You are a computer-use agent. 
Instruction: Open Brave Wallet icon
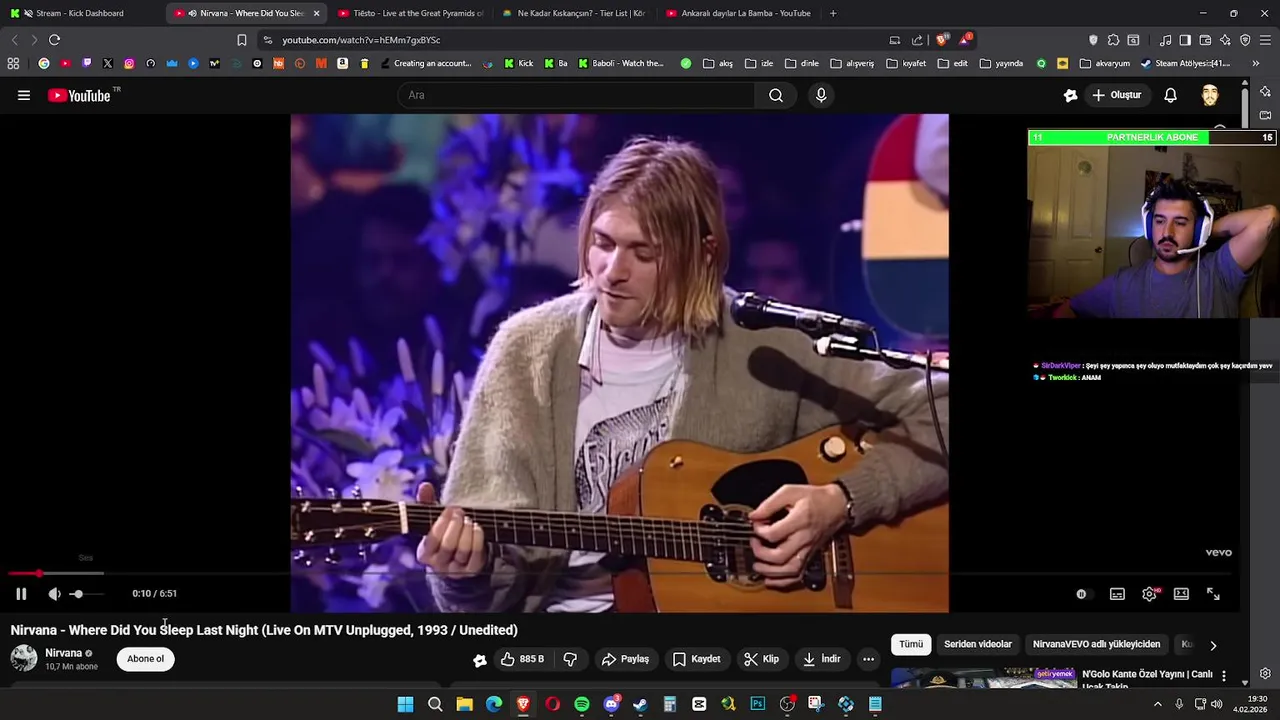pyautogui.click(x=1205, y=40)
